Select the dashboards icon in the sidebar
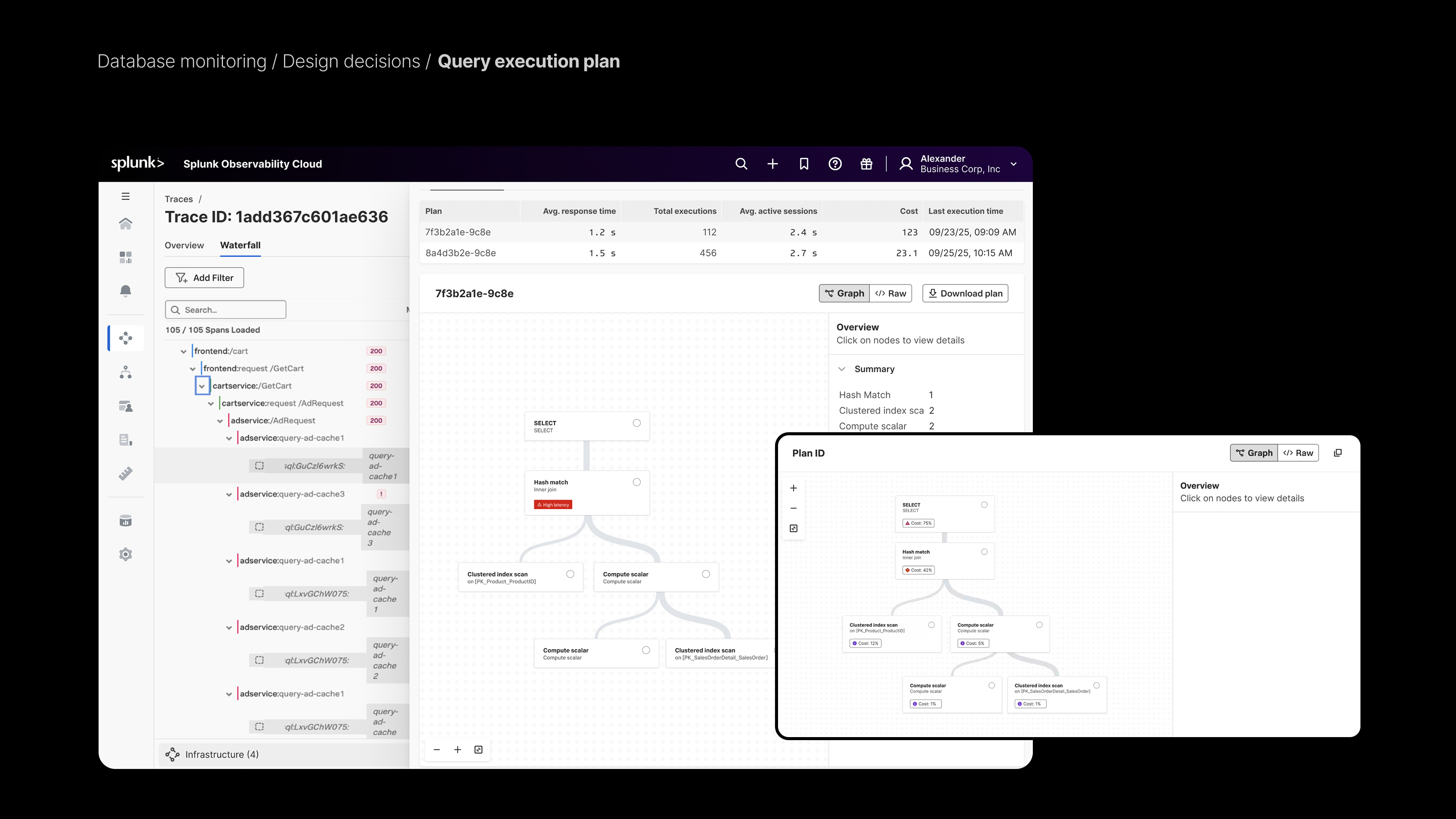This screenshot has width=1456, height=819. (x=125, y=257)
